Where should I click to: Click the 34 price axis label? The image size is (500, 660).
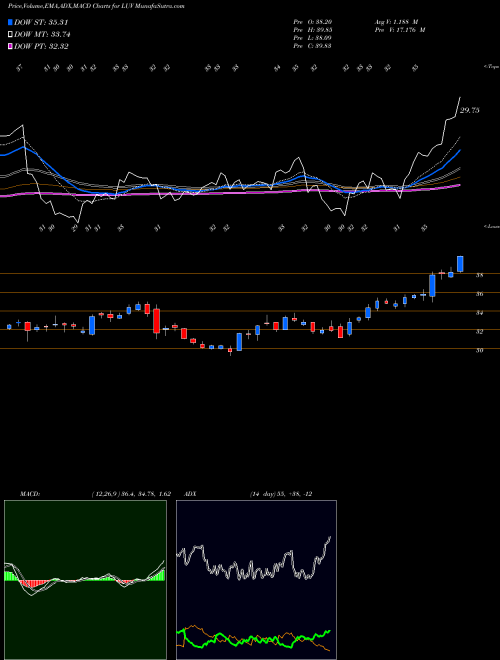click(479, 313)
